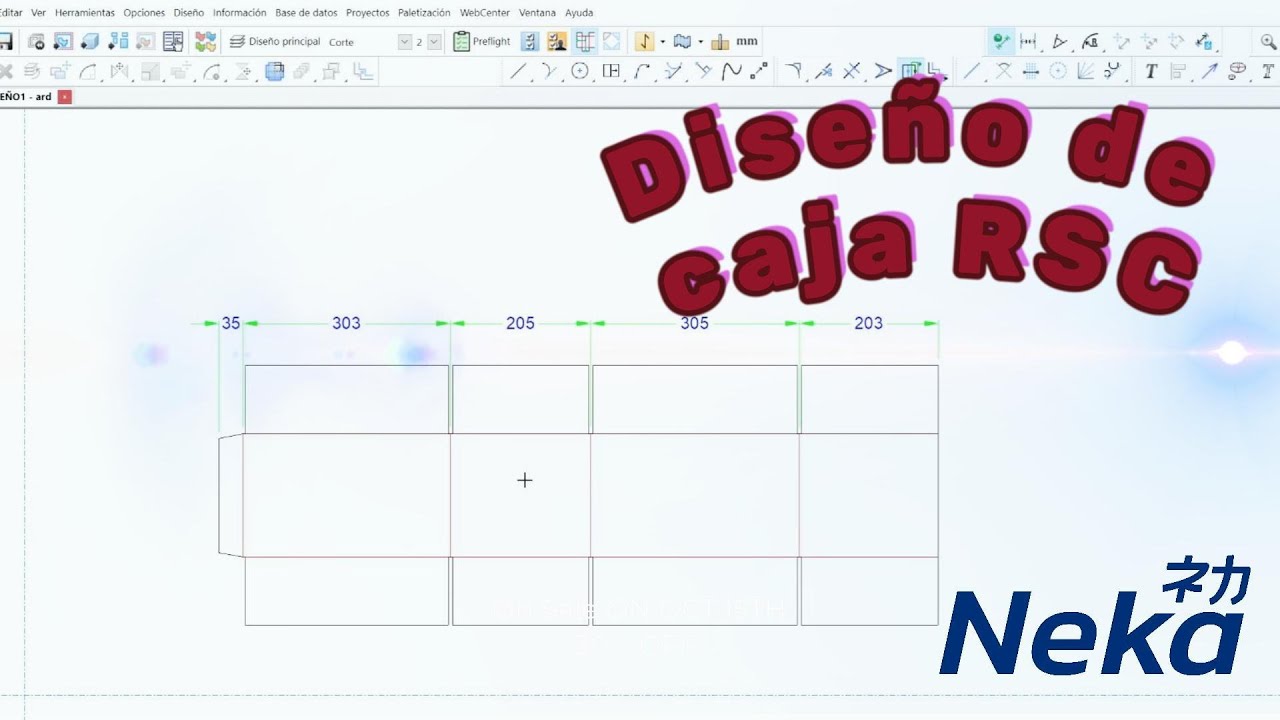Click the mm units label

747,41
